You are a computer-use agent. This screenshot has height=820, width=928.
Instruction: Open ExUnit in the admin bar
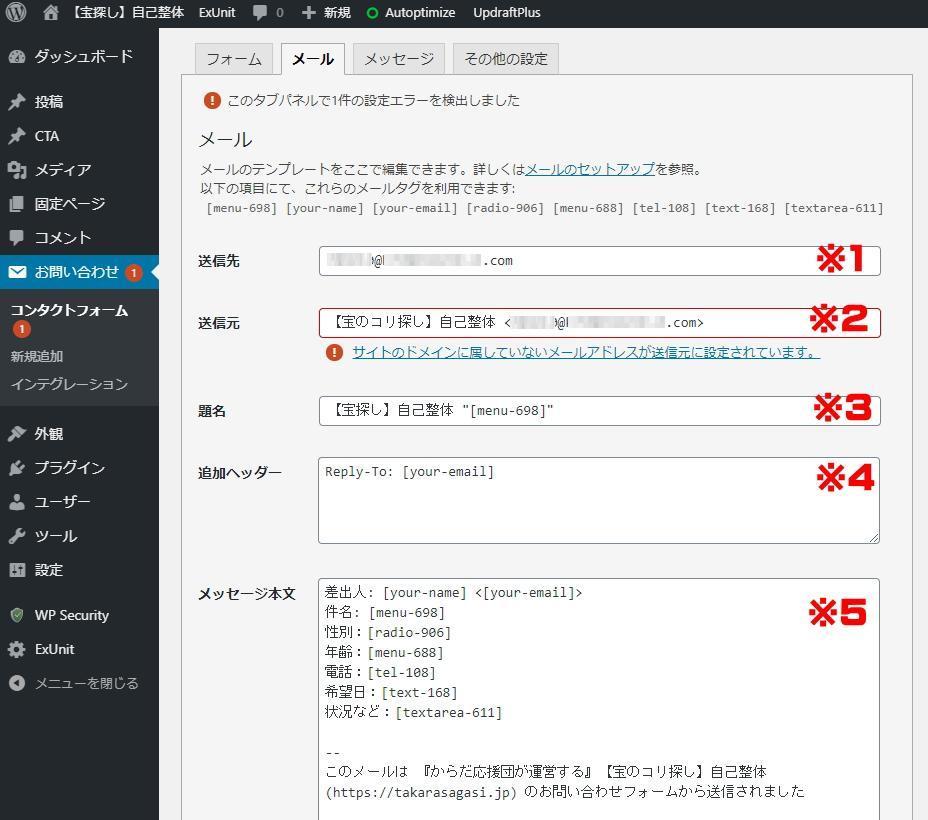pos(217,12)
